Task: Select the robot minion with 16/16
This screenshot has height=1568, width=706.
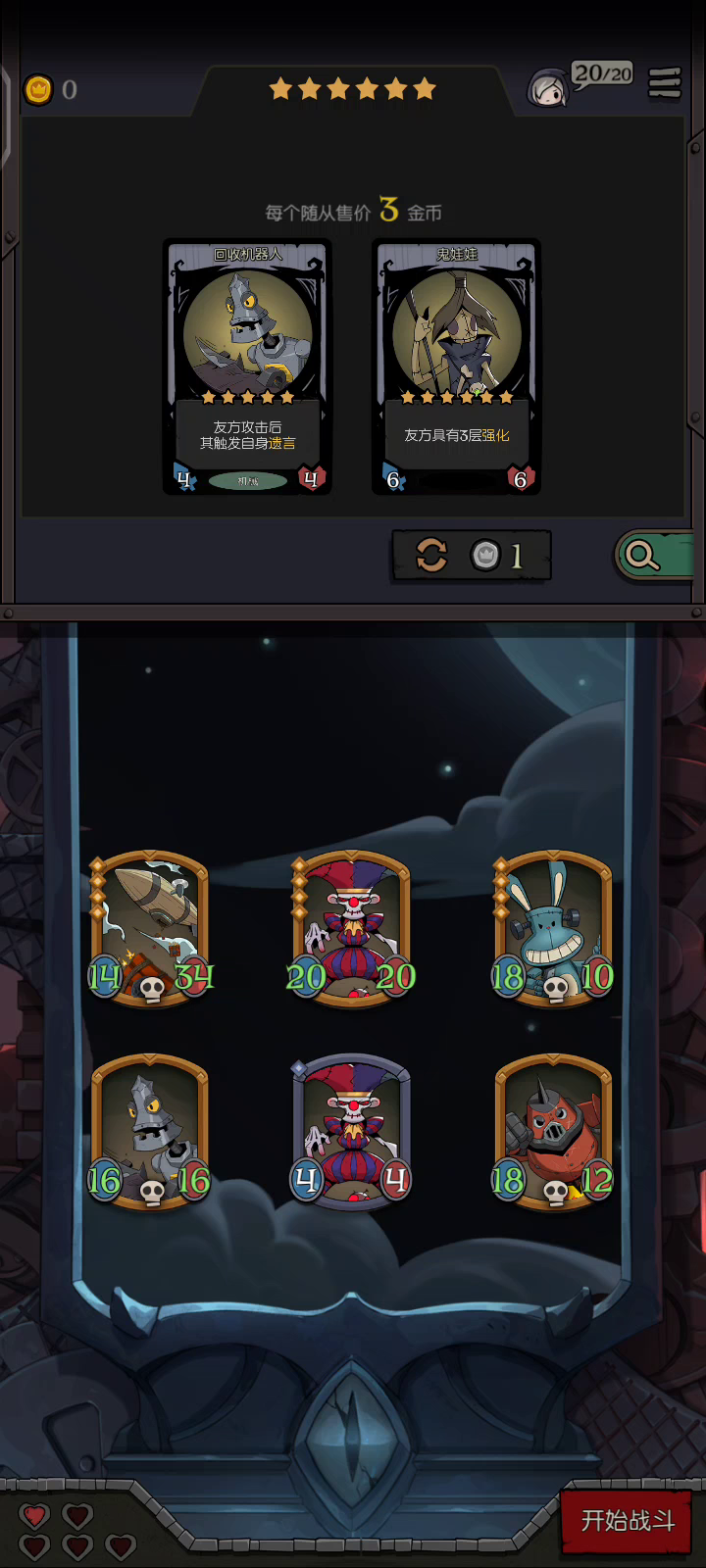Action: 150,1132
